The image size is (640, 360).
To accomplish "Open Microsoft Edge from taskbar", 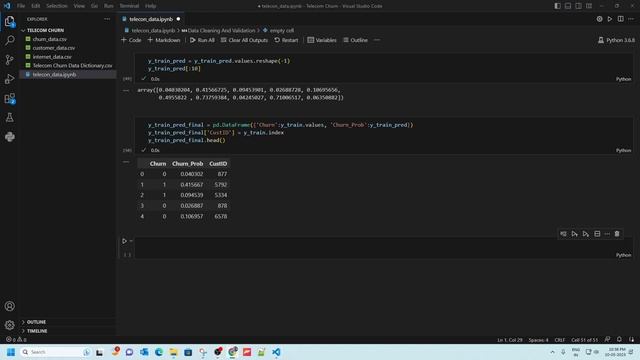I will [x=159, y=352].
